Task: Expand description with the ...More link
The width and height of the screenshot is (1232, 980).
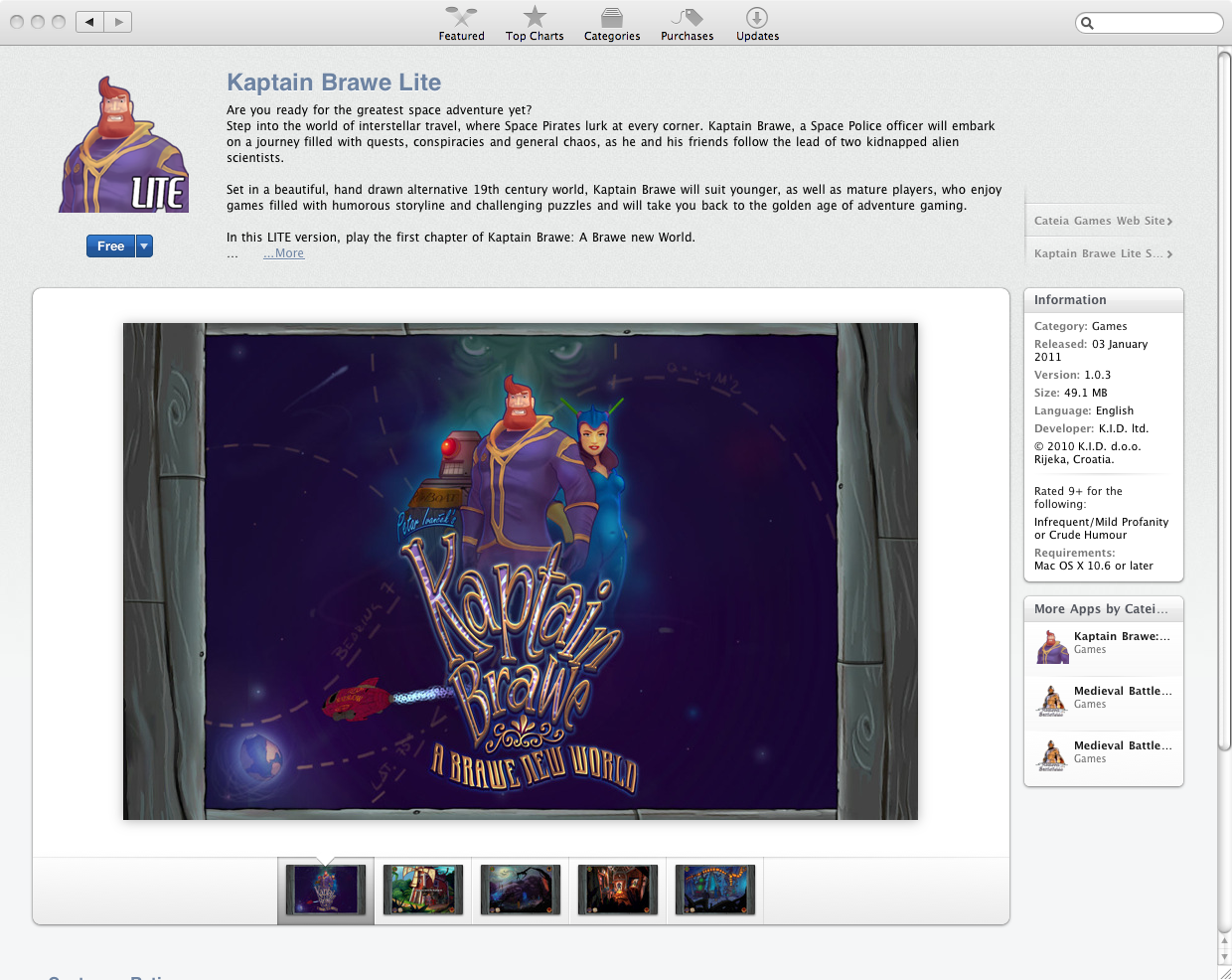Action: pyautogui.click(x=283, y=253)
